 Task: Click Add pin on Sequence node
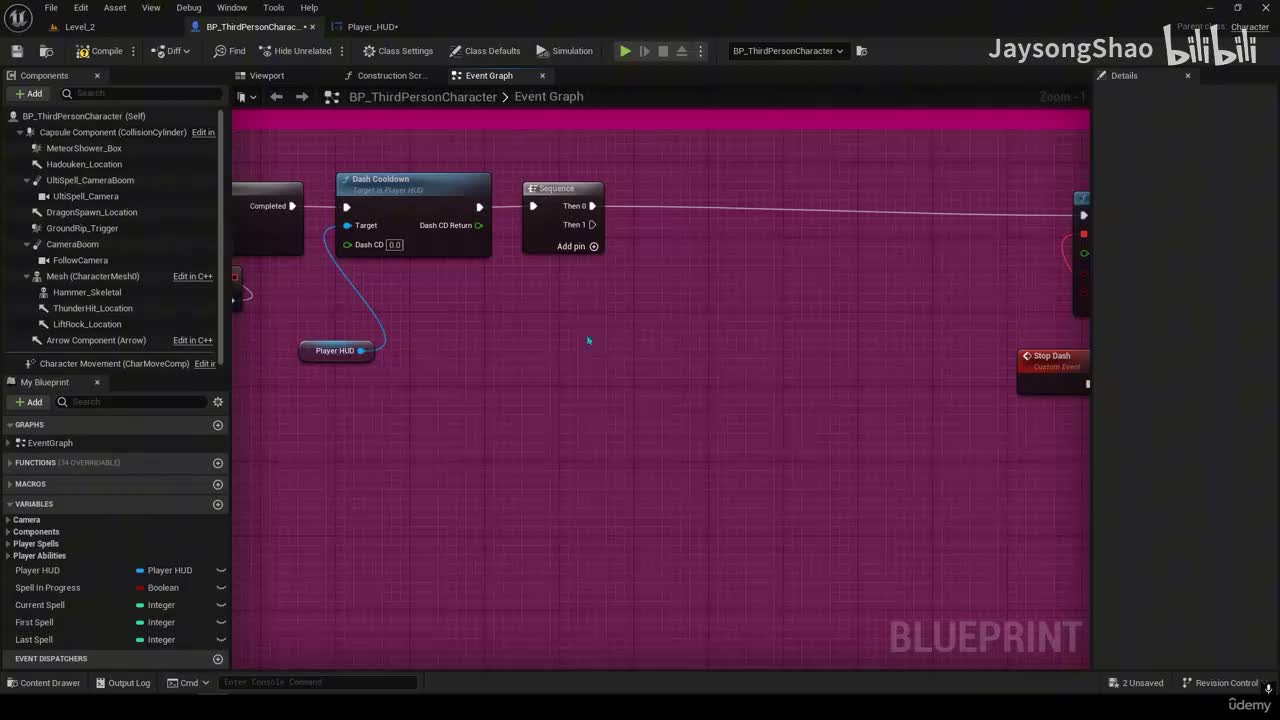point(577,247)
